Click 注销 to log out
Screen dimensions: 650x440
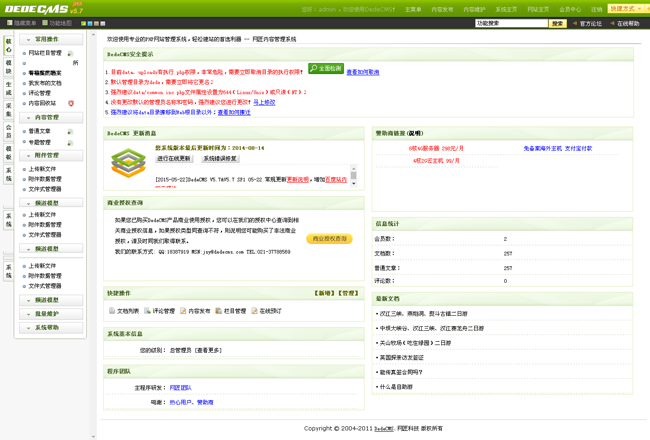click(597, 9)
